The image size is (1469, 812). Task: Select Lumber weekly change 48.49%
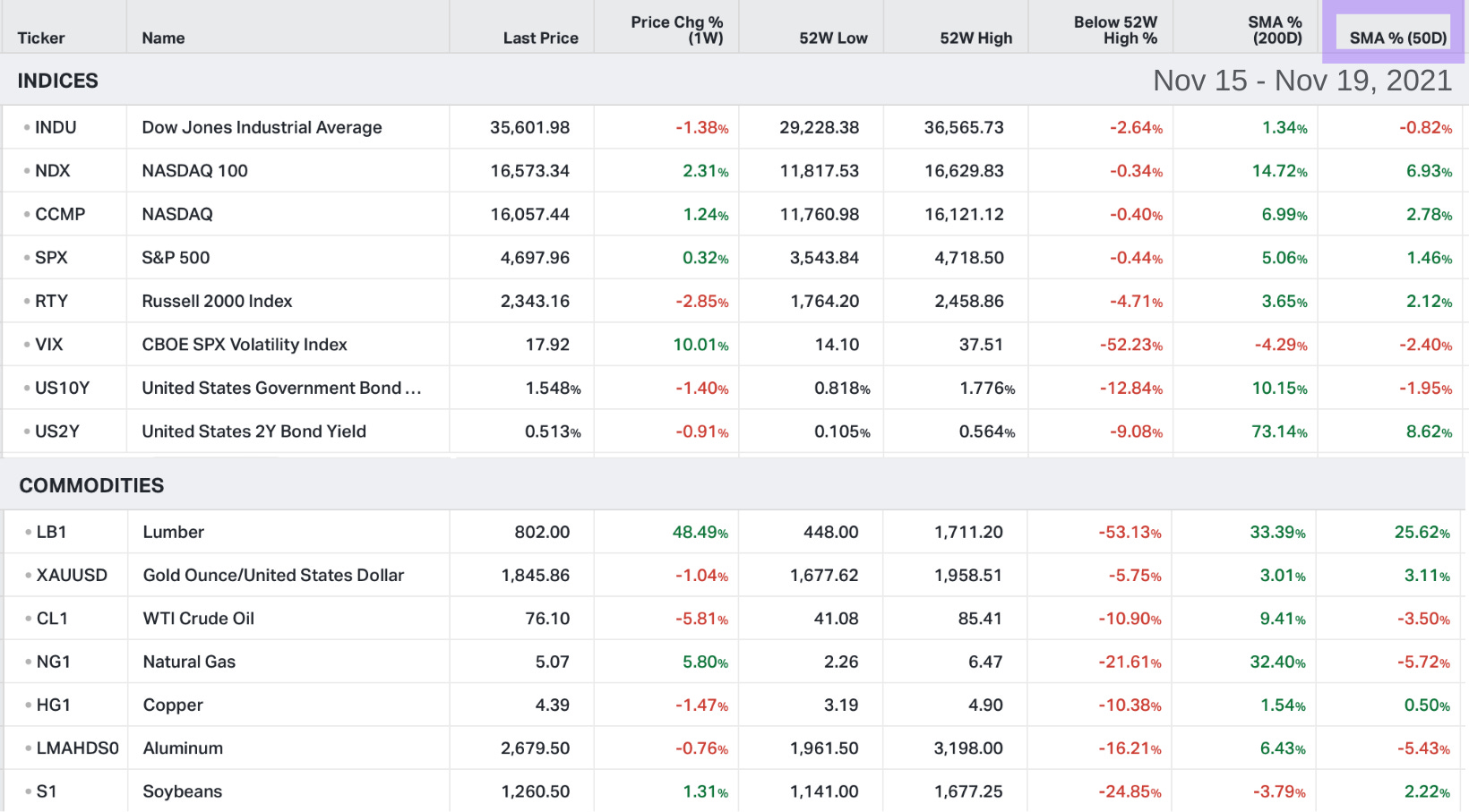click(700, 532)
